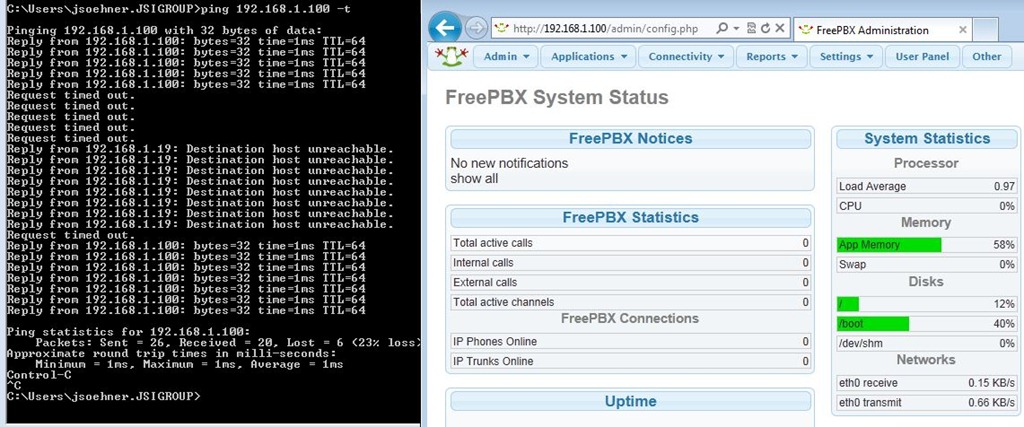Click the compatibility view icon
Viewport: 1024px width, 427px height.
pos(753,28)
